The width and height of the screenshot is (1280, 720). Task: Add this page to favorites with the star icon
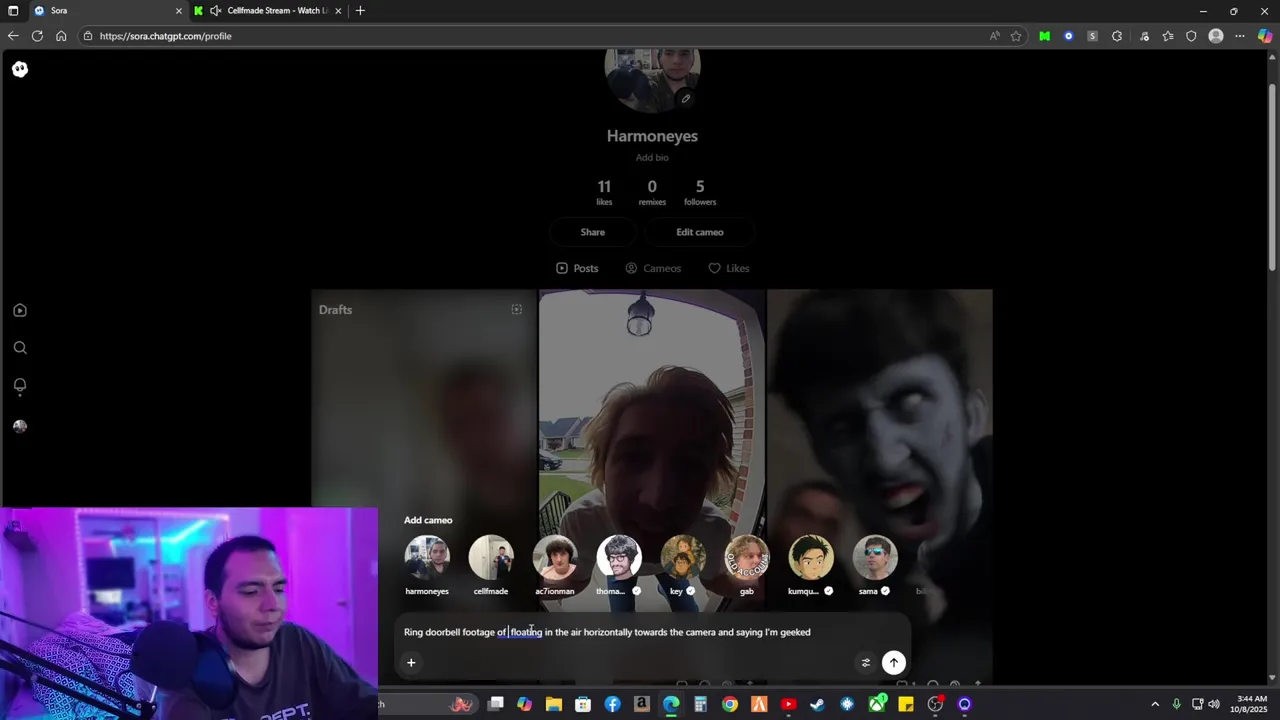coord(1016,36)
